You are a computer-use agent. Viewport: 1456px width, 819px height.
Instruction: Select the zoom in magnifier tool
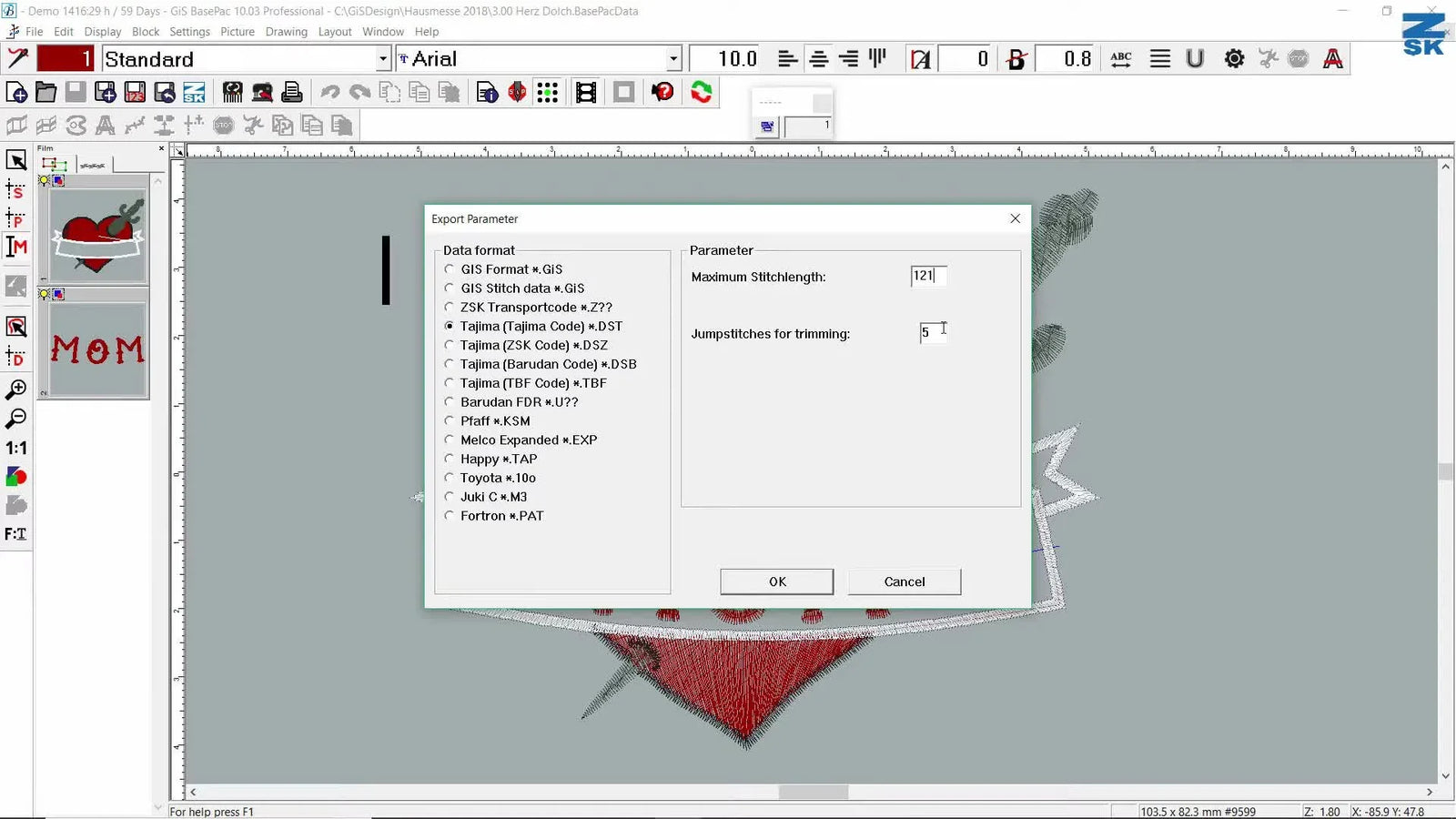coord(15,389)
